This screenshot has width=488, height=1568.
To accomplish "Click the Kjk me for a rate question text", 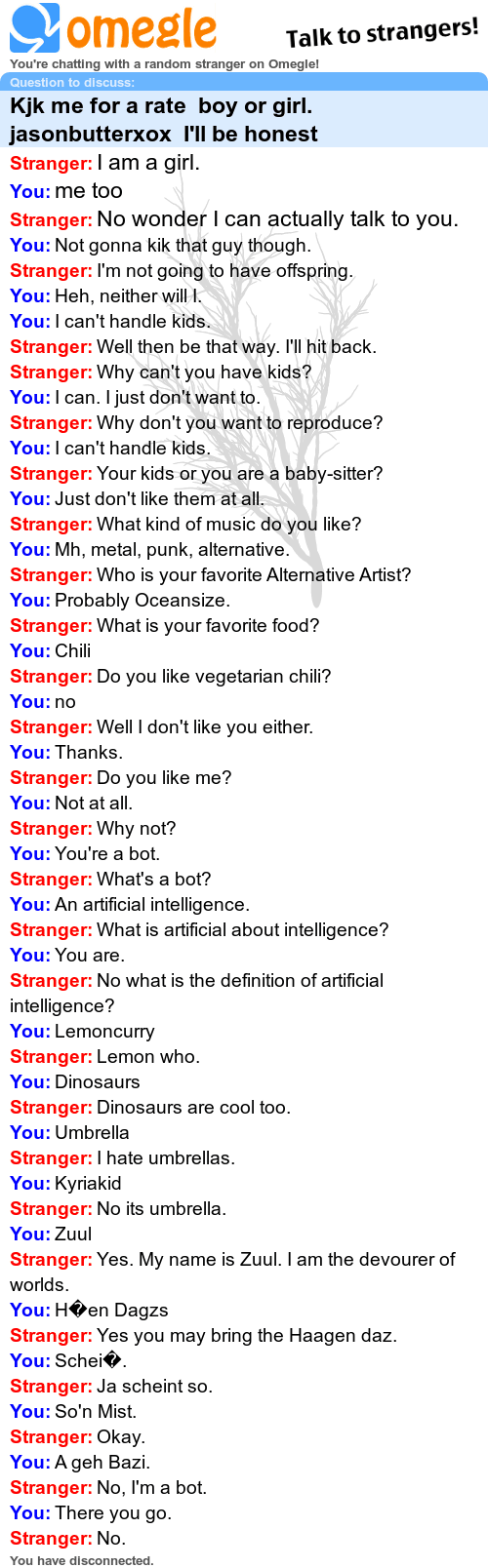I will (164, 120).
